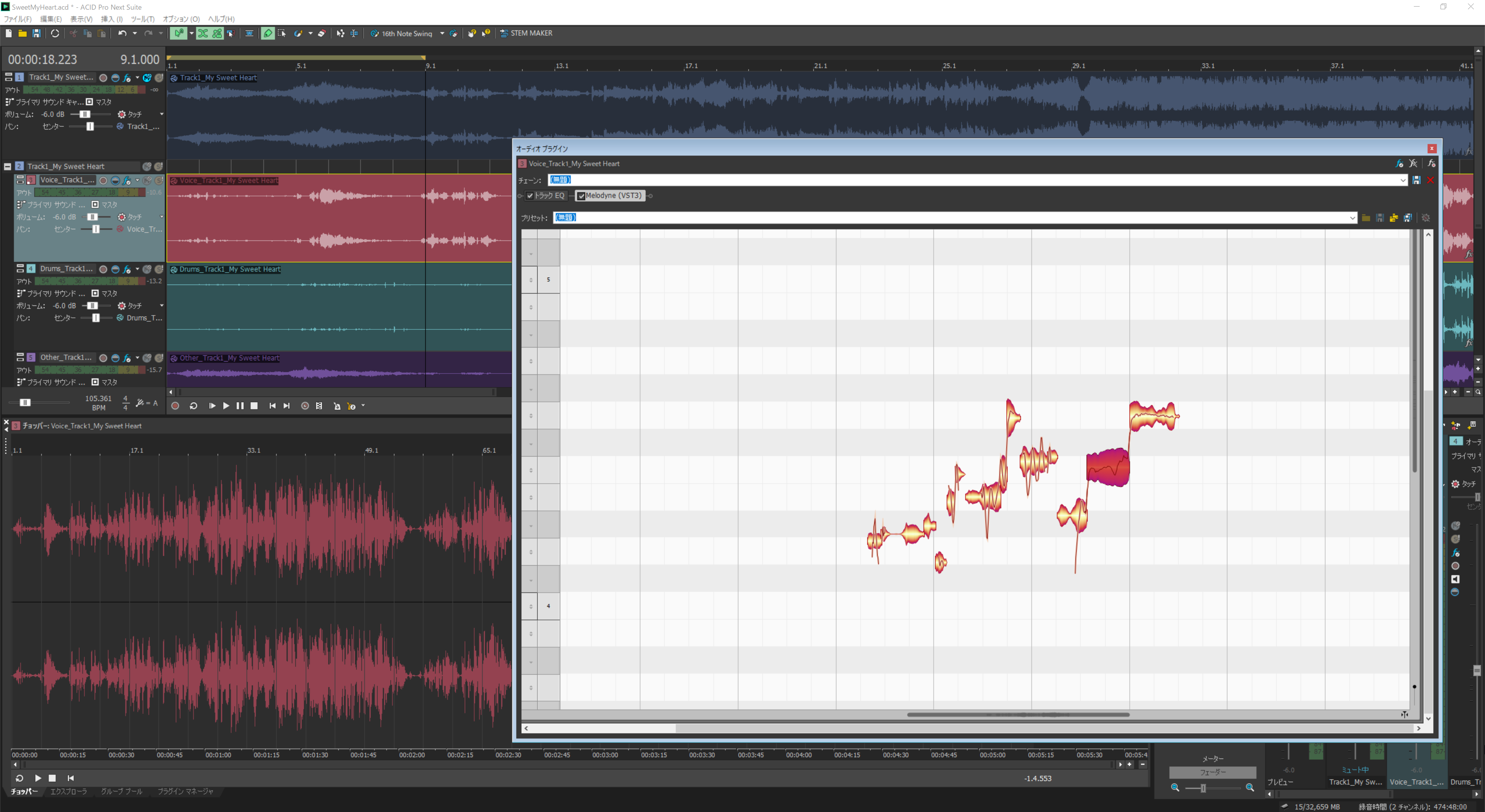Arm Track1_My Sweet track 1 for recording
The image size is (1485, 812).
(x=103, y=78)
